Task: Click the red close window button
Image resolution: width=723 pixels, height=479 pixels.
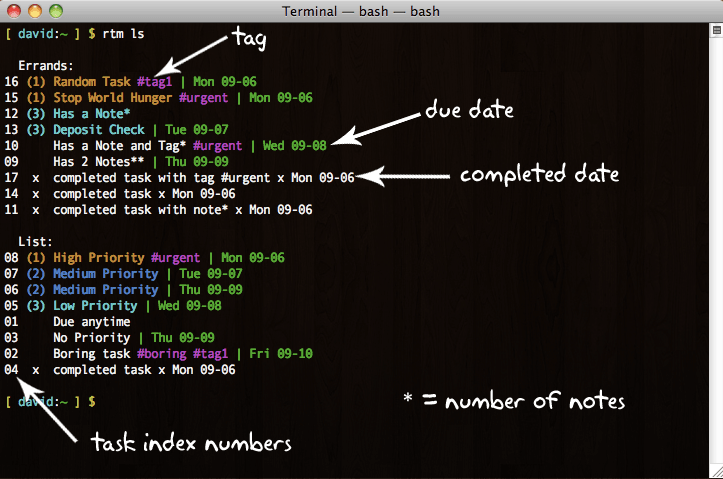Action: (x=14, y=11)
